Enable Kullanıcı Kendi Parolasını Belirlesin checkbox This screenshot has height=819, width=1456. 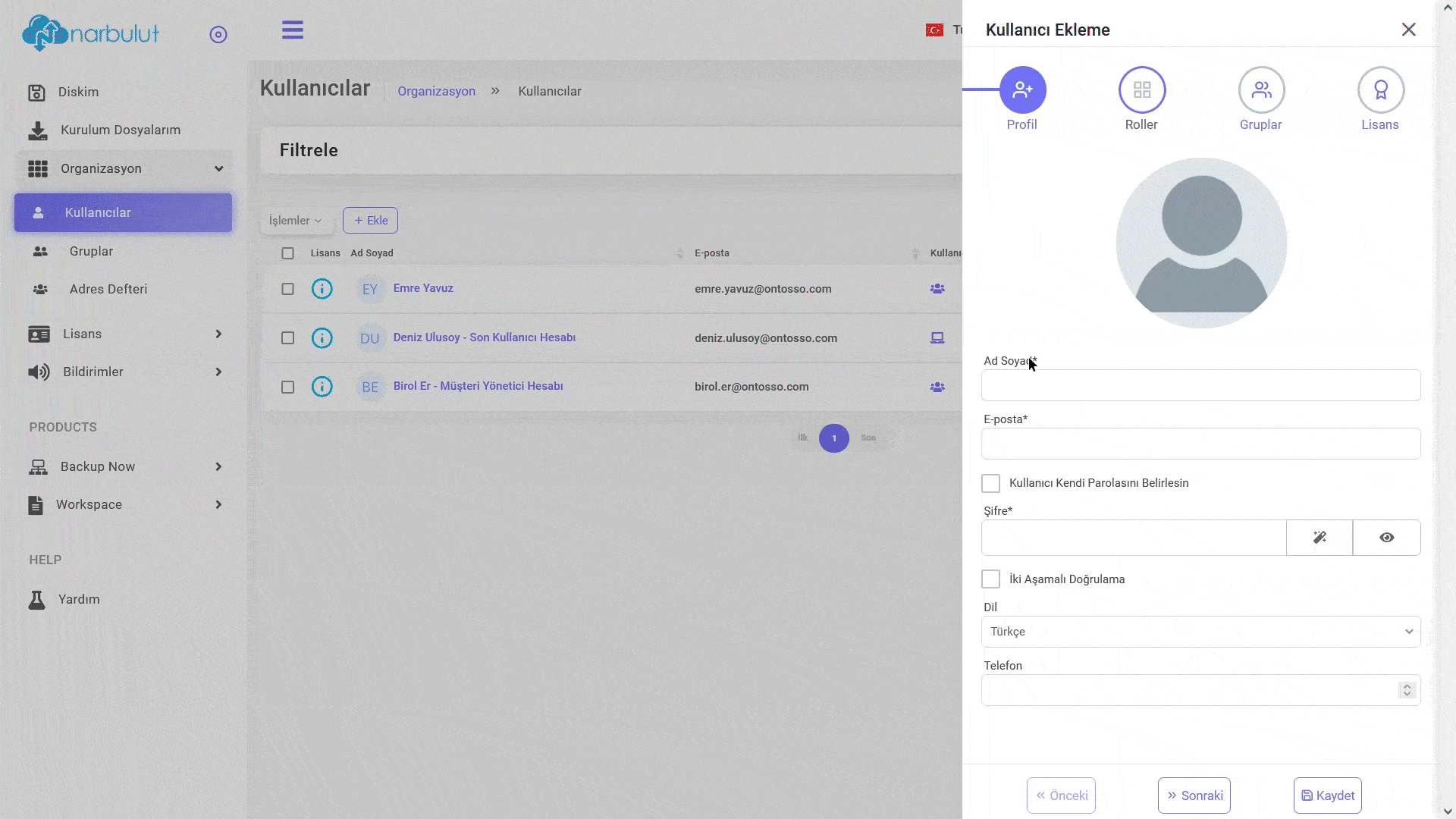[990, 484]
